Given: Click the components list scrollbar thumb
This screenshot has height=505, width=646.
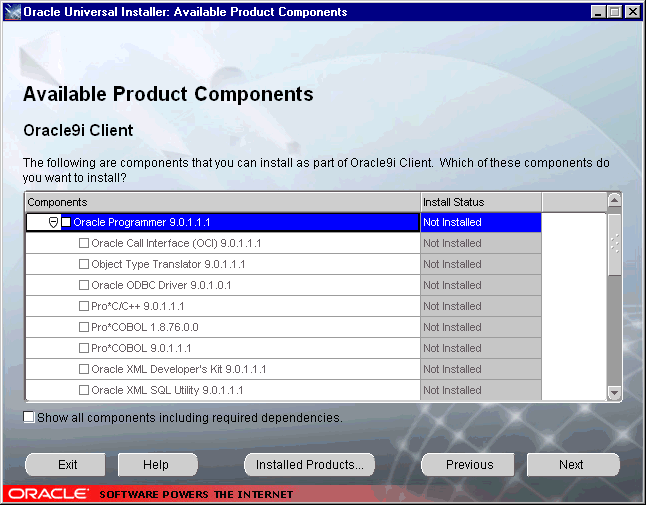Looking at the screenshot, I should 614,244.
